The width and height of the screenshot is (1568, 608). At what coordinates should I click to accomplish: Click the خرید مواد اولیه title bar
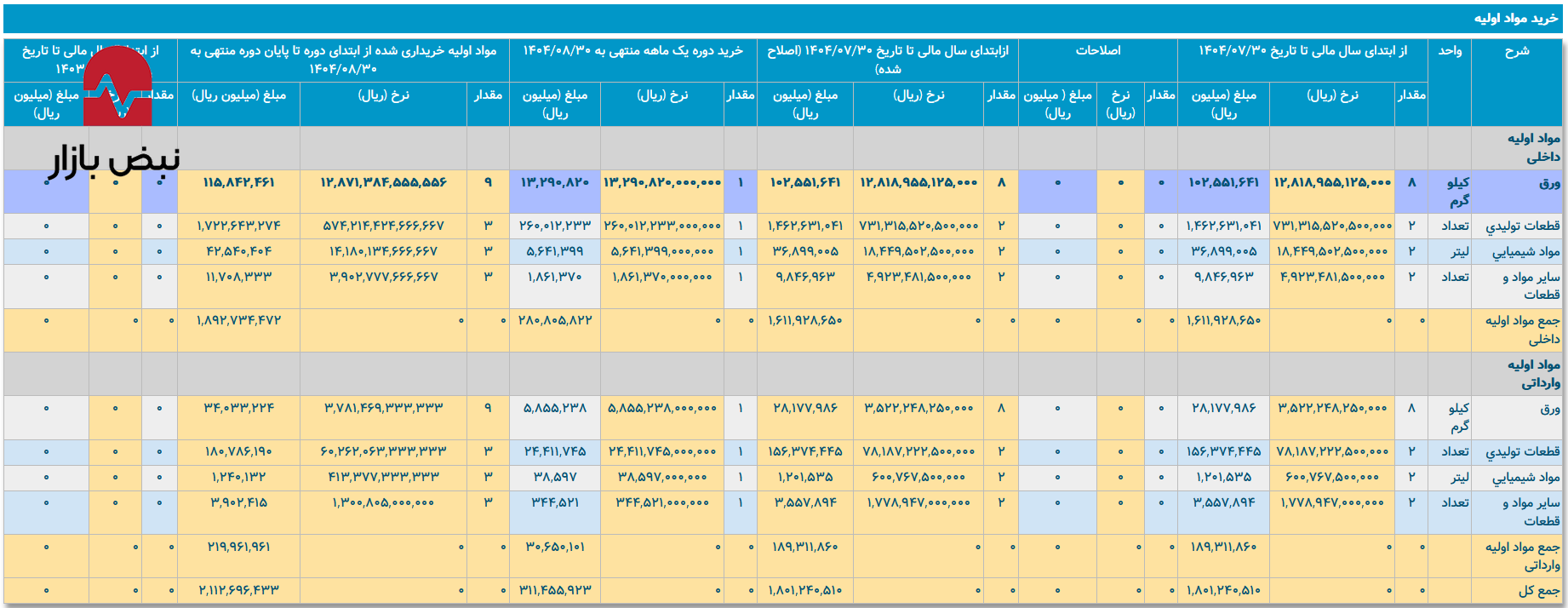(1515, 18)
